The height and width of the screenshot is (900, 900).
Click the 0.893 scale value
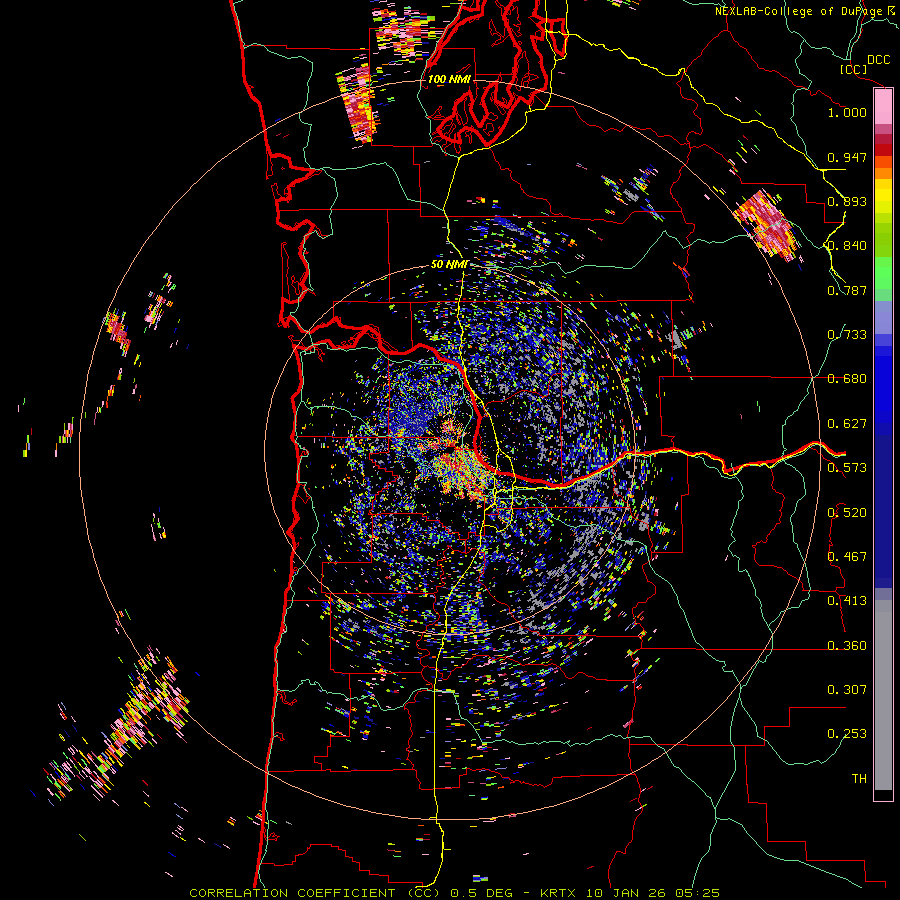point(847,201)
